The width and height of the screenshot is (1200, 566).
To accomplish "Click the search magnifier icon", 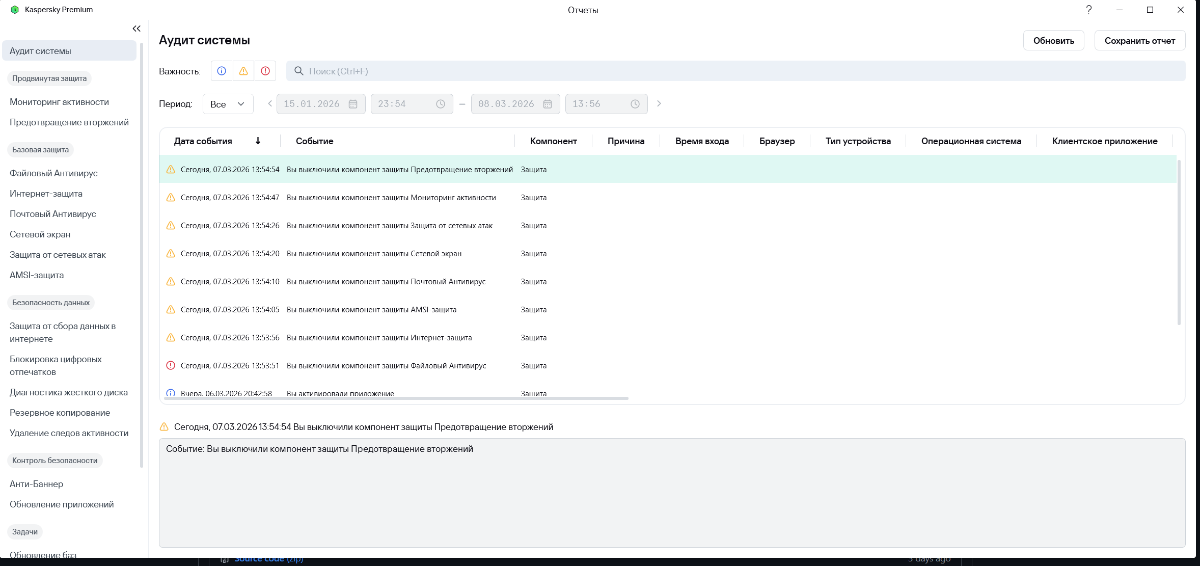I will click(298, 71).
